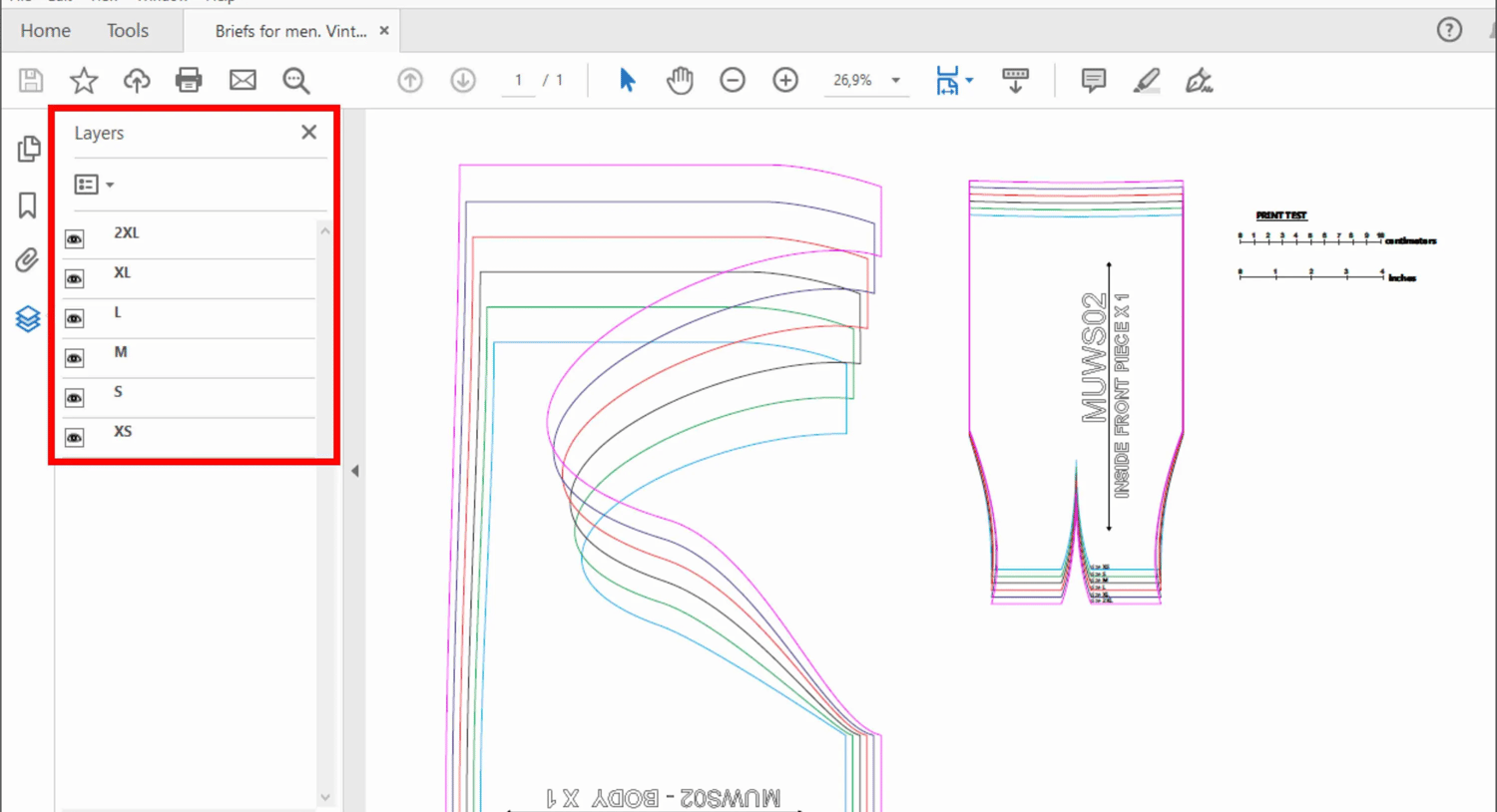
Task: Click the Zoom Out minus icon
Action: (733, 80)
